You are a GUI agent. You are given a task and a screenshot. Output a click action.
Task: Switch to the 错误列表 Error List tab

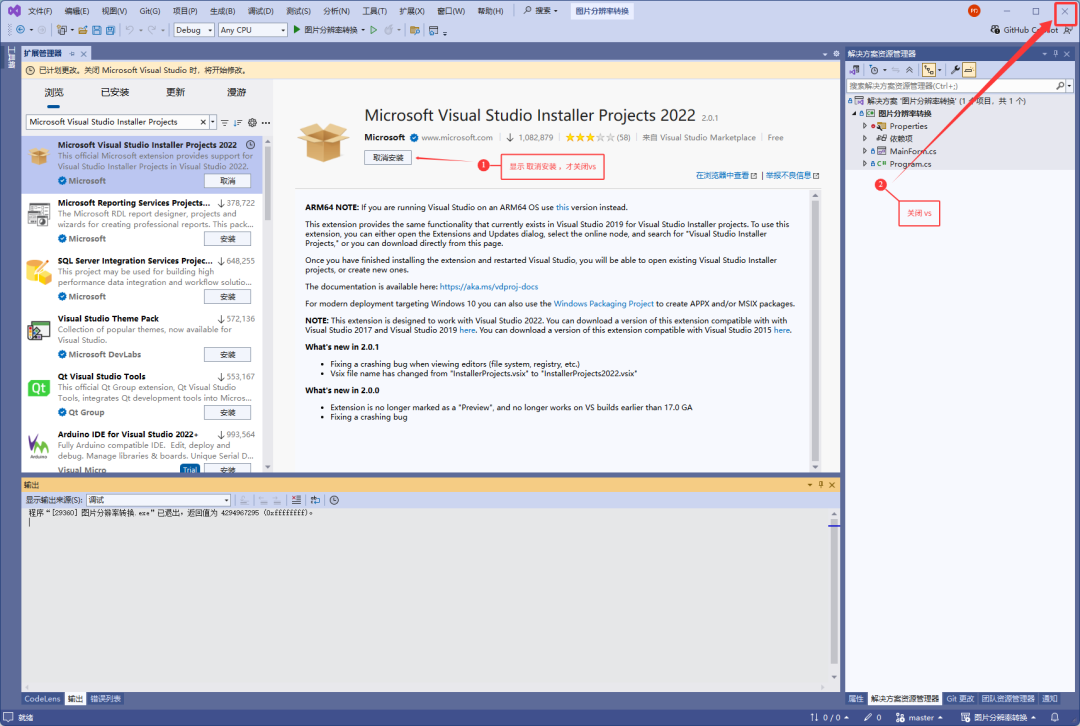tap(106, 698)
